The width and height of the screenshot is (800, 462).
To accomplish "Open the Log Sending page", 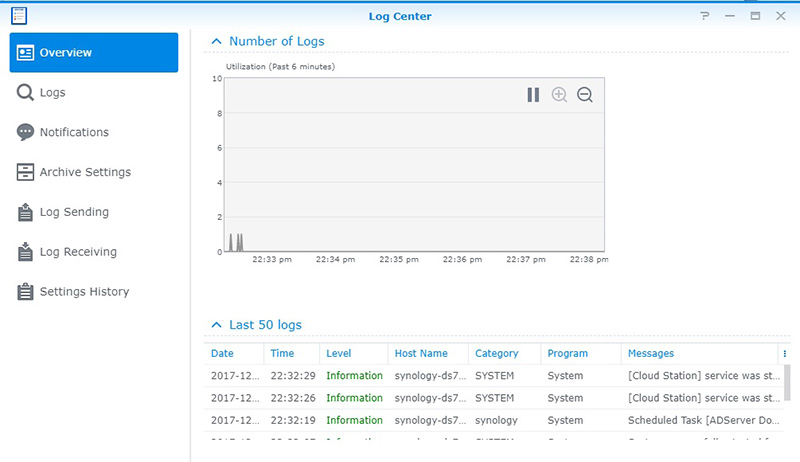I will click(x=74, y=212).
